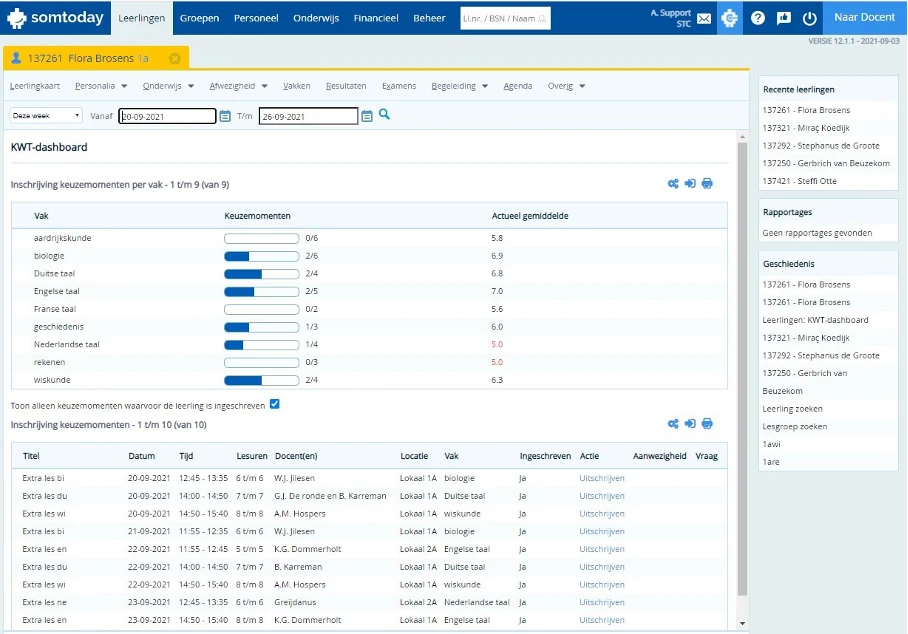Viewport: 908px width, 634px height.
Task: Open the feedback thumbs-up icon
Action: [784, 18]
